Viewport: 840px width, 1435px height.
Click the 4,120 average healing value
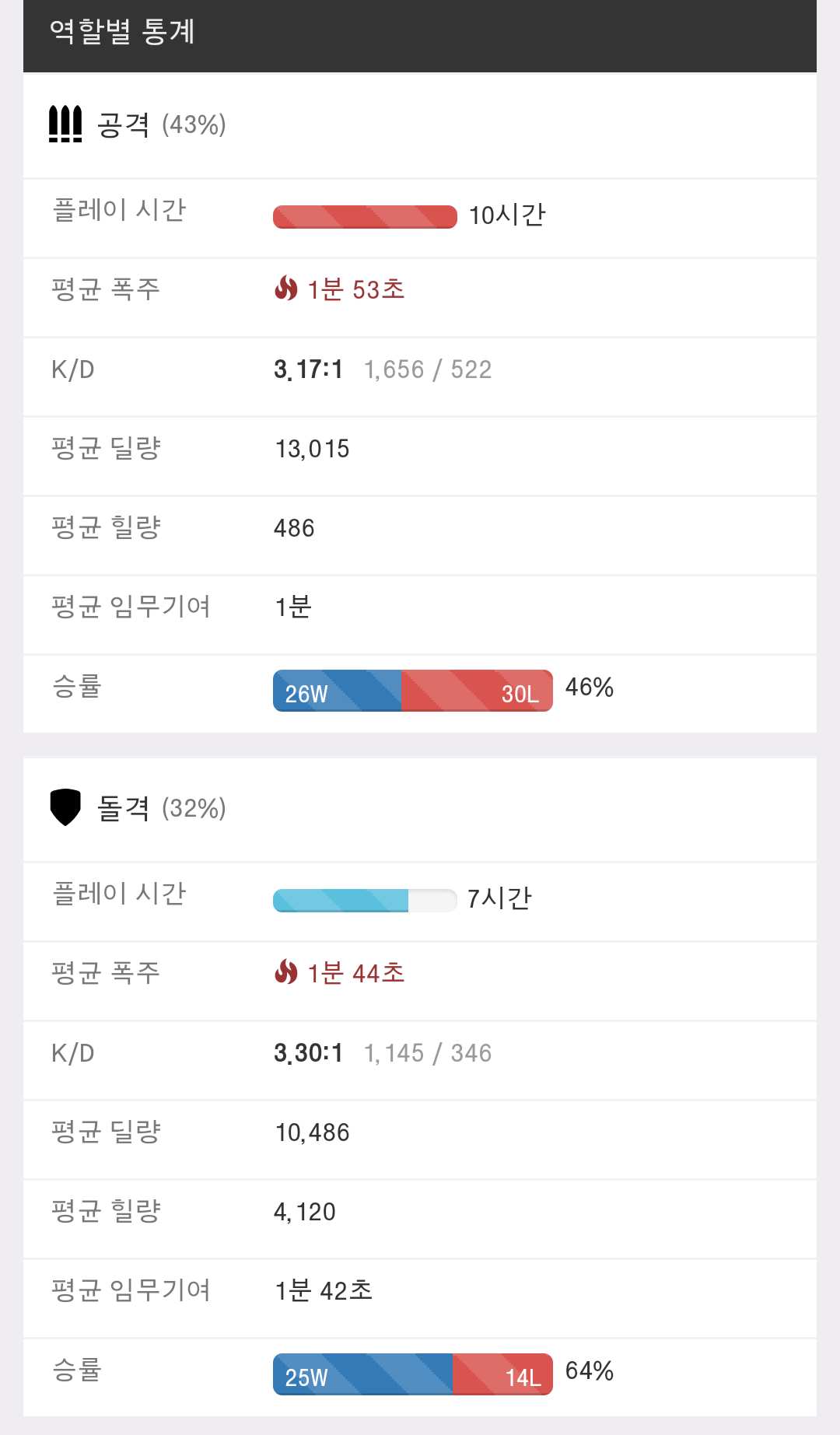click(304, 1212)
